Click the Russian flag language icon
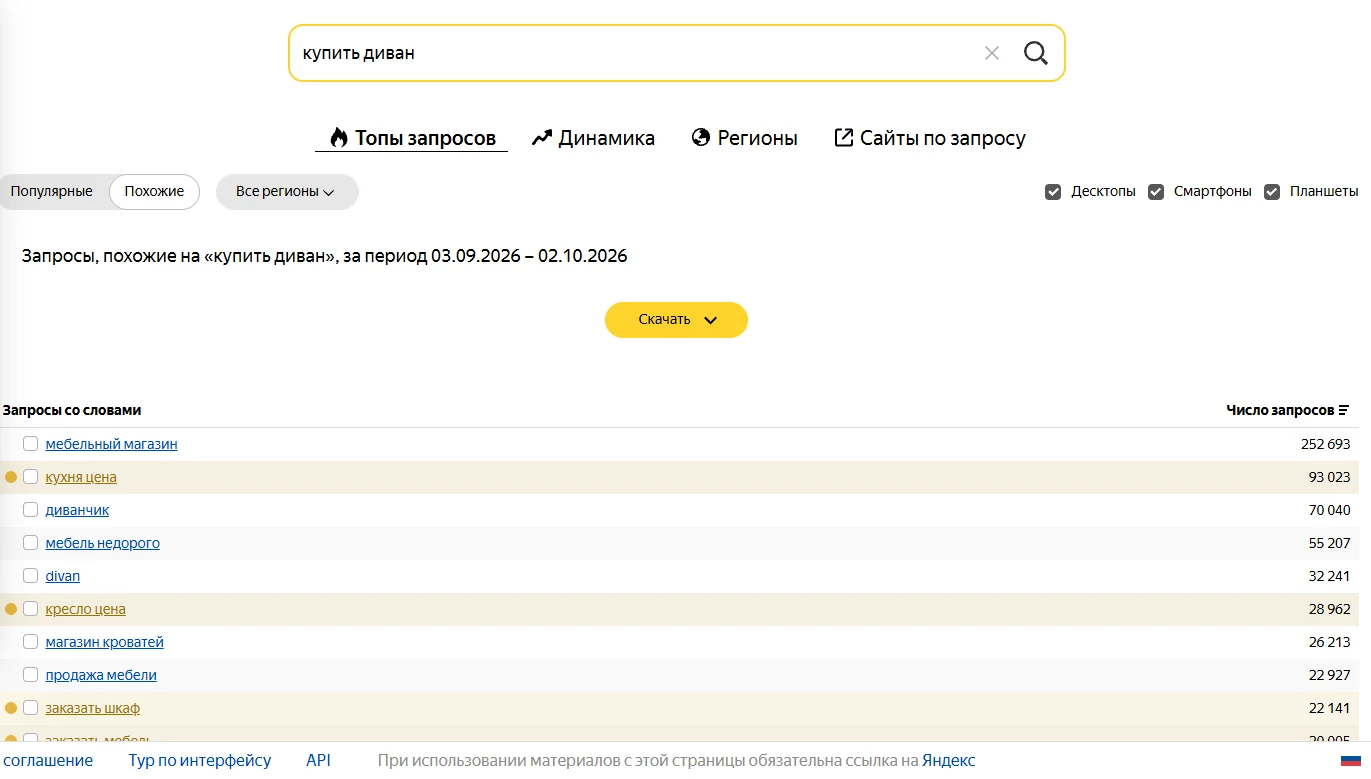 pyautogui.click(x=1351, y=761)
